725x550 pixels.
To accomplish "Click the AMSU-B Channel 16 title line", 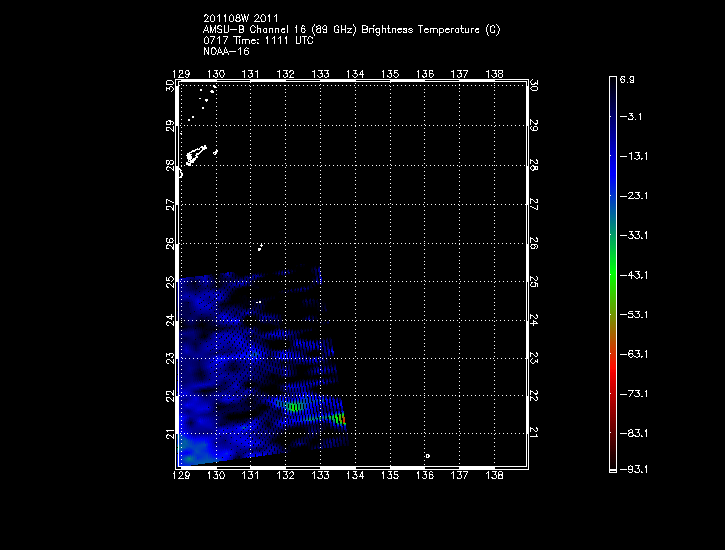I will (x=351, y=30).
